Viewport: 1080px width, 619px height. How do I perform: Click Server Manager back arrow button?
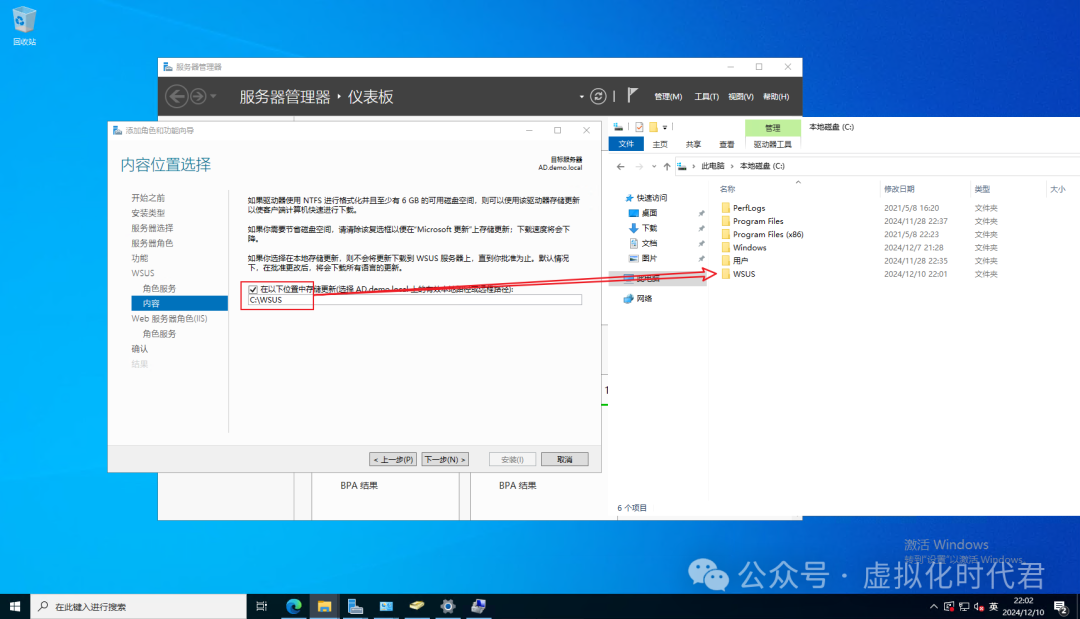tap(177, 96)
